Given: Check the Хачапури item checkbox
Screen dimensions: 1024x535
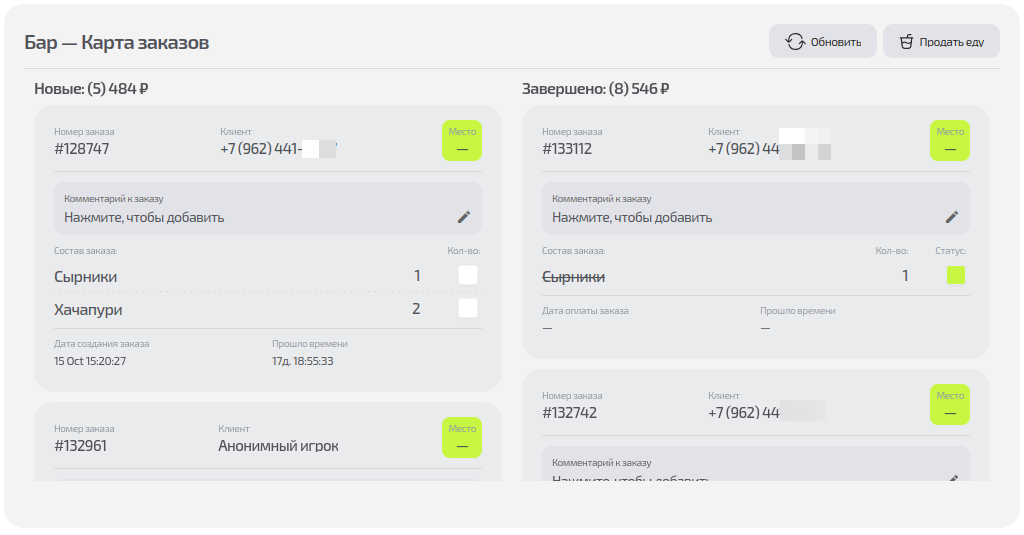Looking at the screenshot, I should (467, 308).
